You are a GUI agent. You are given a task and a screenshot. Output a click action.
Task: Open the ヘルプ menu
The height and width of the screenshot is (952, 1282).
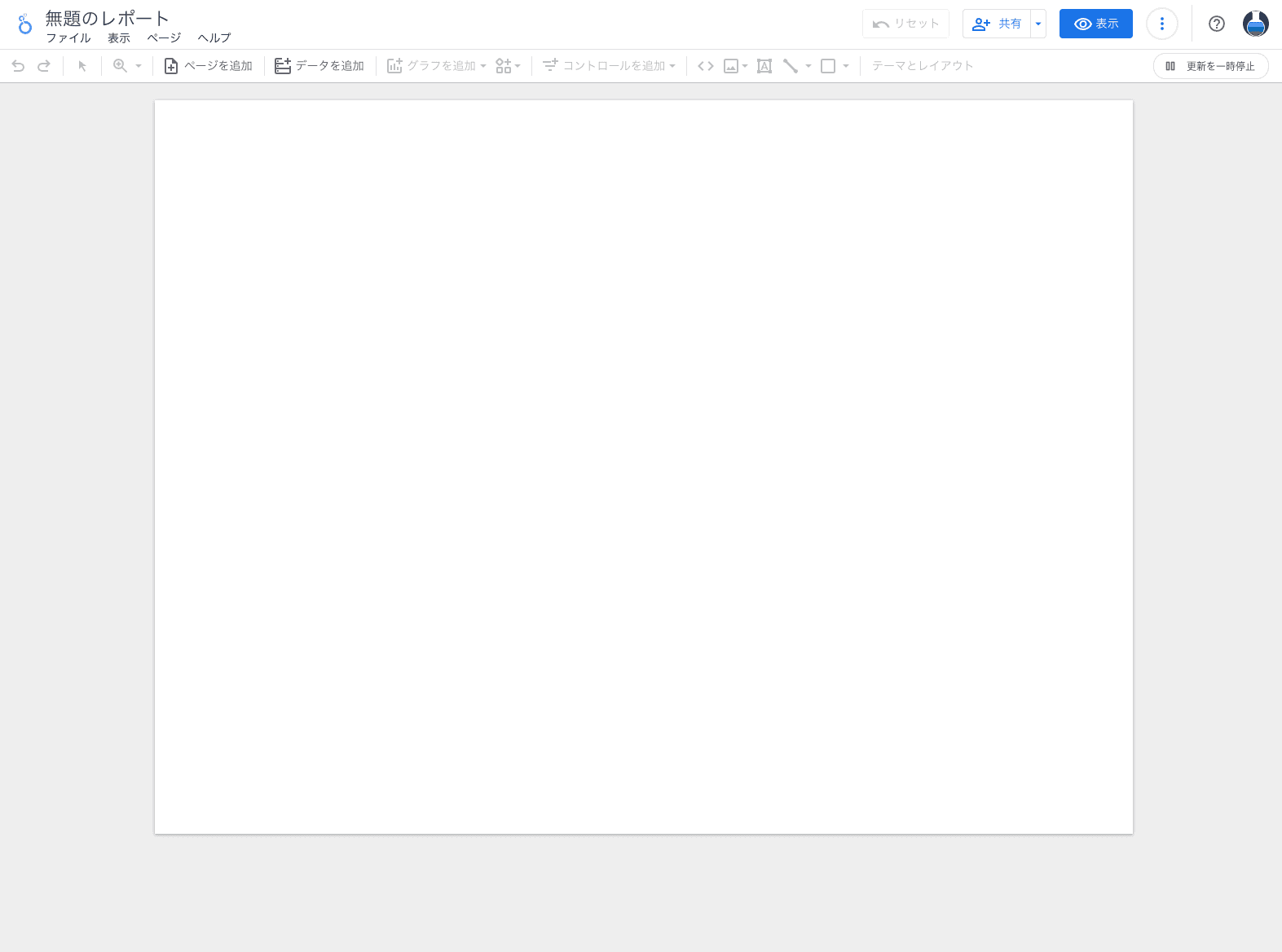pos(214,38)
